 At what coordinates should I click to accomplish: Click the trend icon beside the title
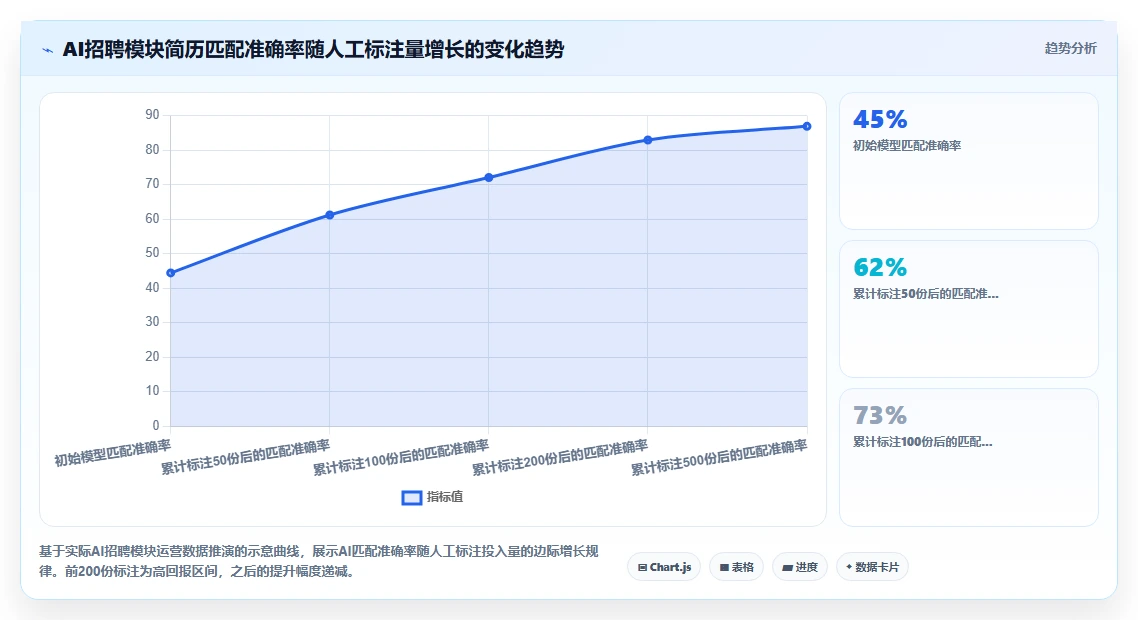pyautogui.click(x=48, y=50)
